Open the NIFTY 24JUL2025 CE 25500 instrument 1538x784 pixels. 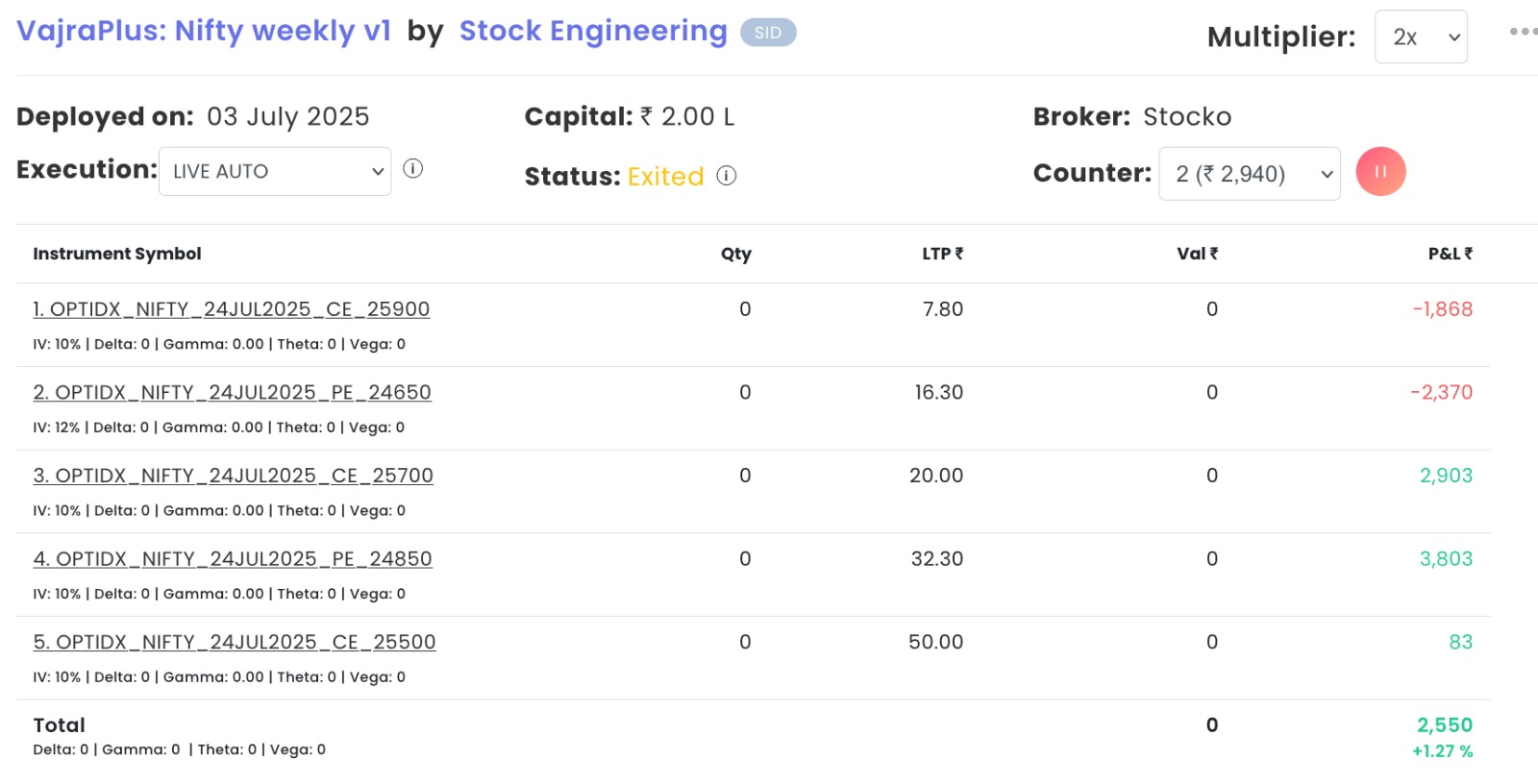pos(235,642)
